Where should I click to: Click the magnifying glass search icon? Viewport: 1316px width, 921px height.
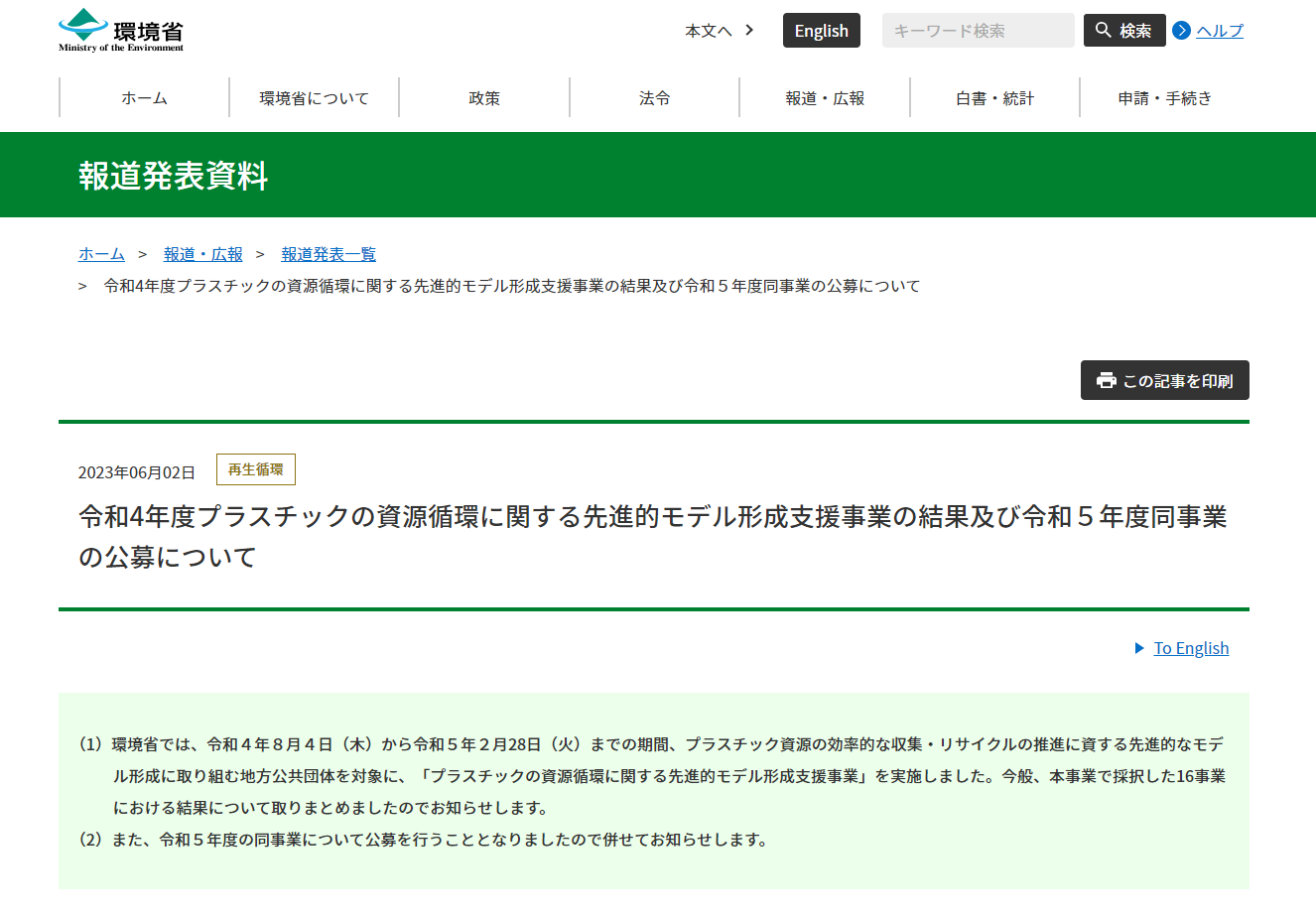pyautogui.click(x=1103, y=31)
